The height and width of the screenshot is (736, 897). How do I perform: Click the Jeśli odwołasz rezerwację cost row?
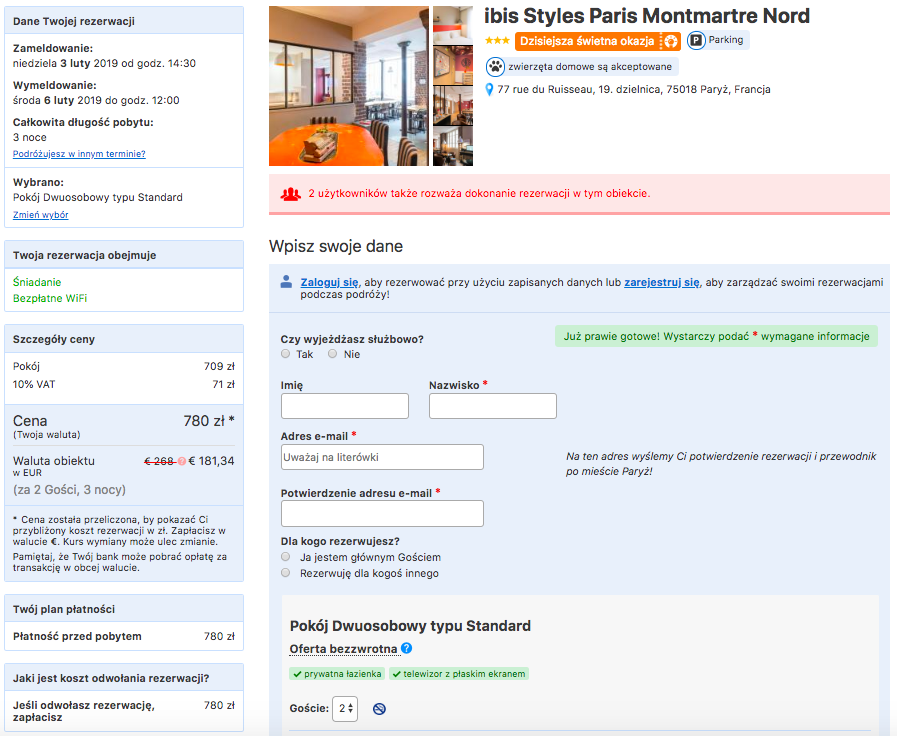point(124,711)
